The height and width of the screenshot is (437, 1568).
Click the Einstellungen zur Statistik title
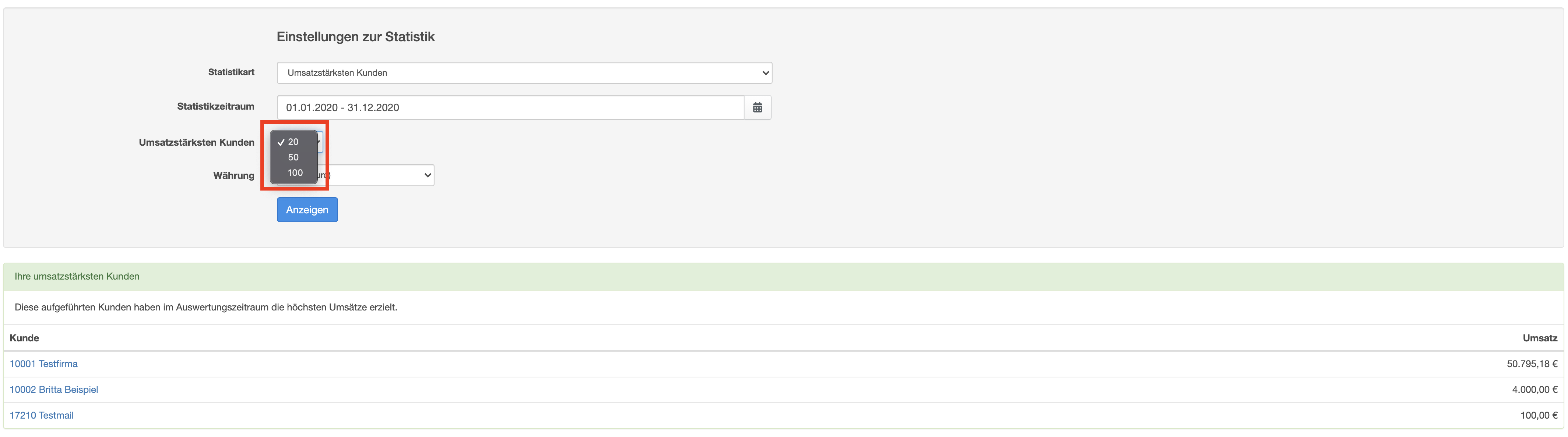[355, 37]
